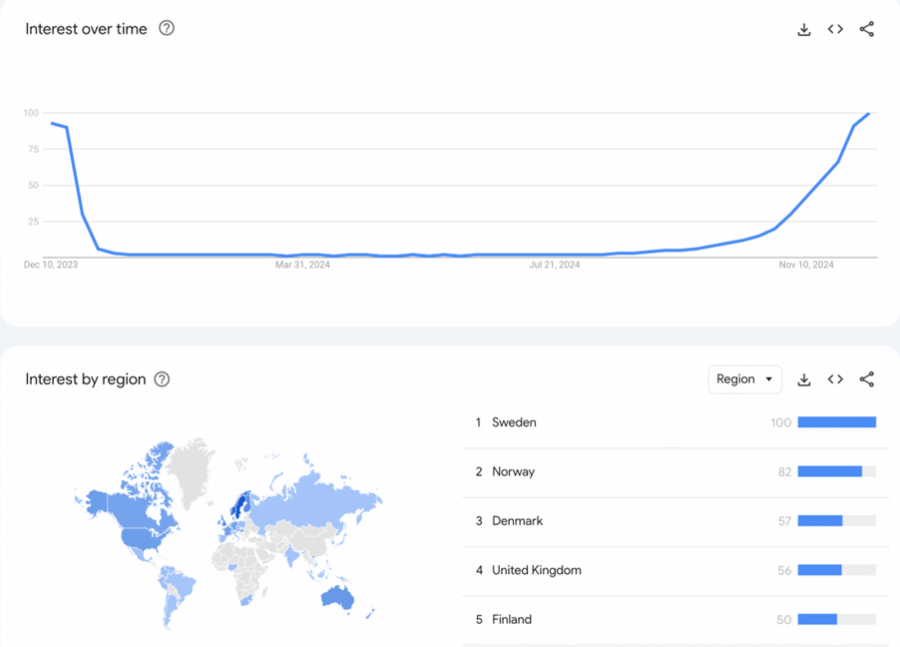900x647 pixels.
Task: Open embed code for Interest over time
Action: point(835,29)
